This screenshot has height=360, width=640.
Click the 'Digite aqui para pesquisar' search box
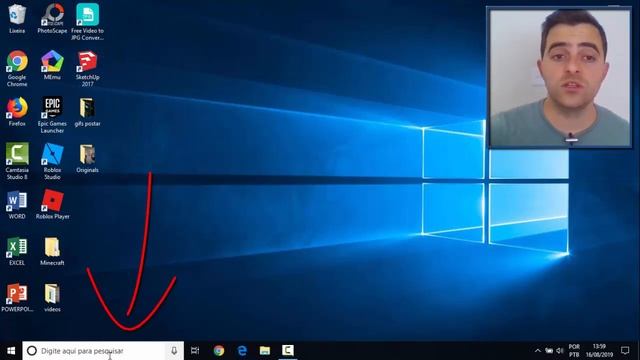pyautogui.click(x=103, y=351)
